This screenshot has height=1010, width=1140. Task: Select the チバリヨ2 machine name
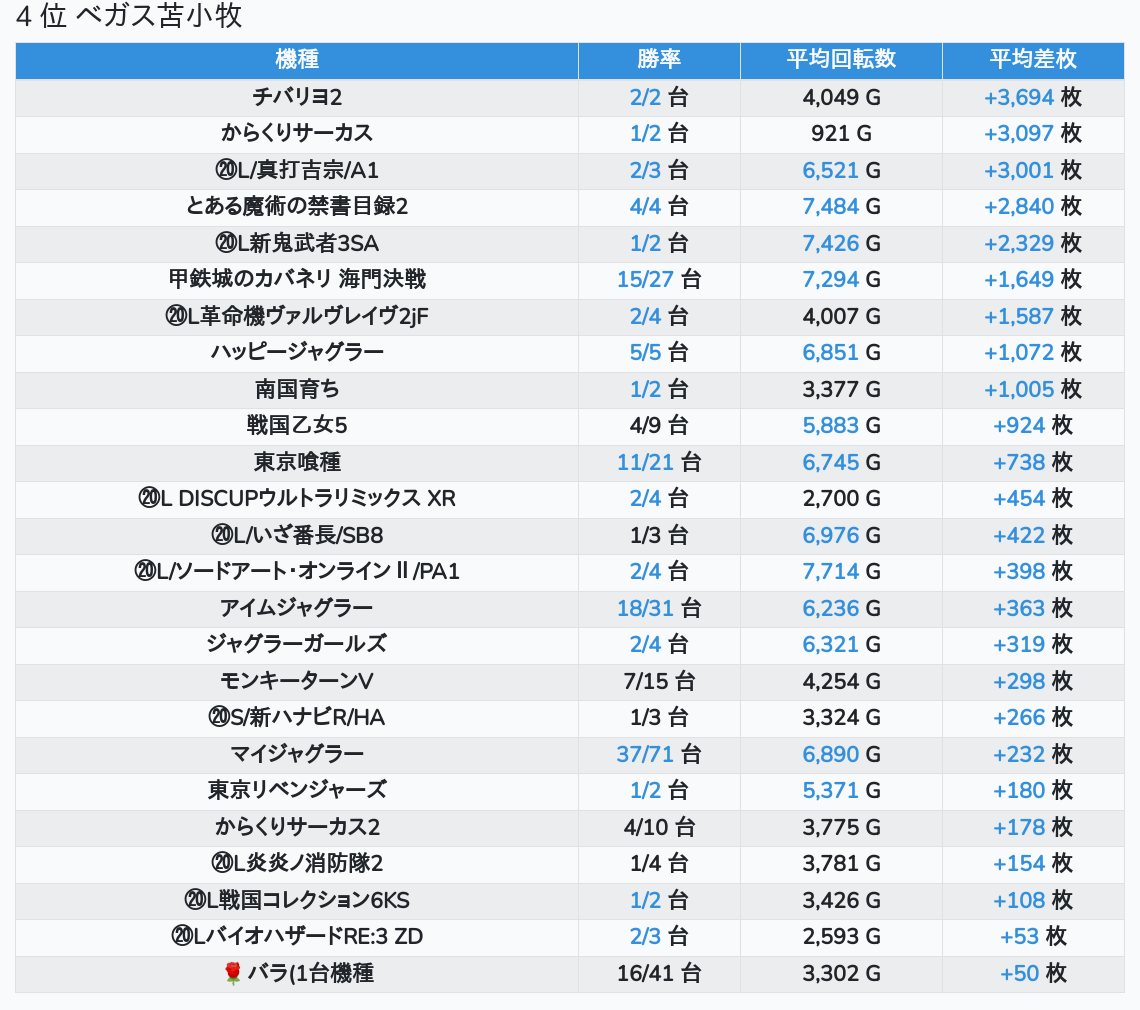[297, 97]
